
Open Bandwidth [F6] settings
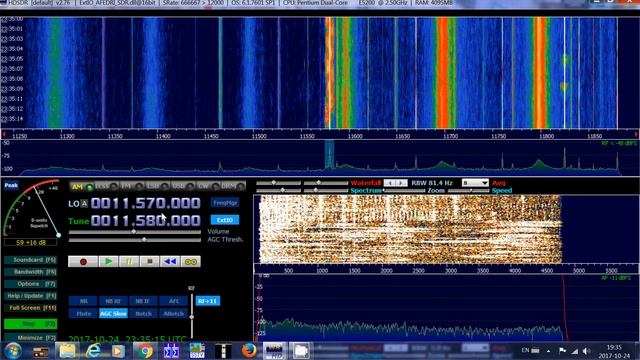[31, 272]
